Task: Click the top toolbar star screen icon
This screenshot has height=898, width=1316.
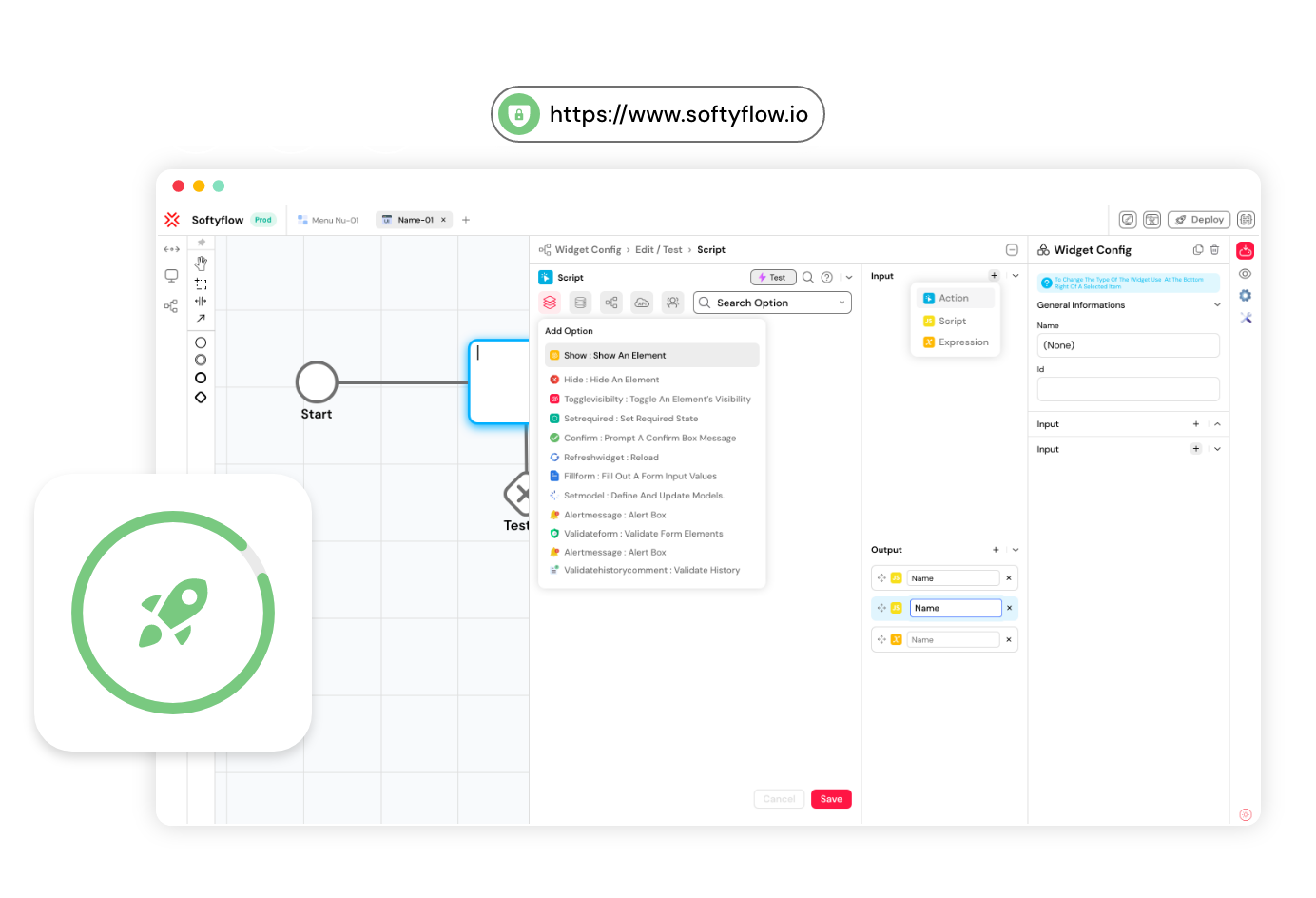Action: point(1151,220)
